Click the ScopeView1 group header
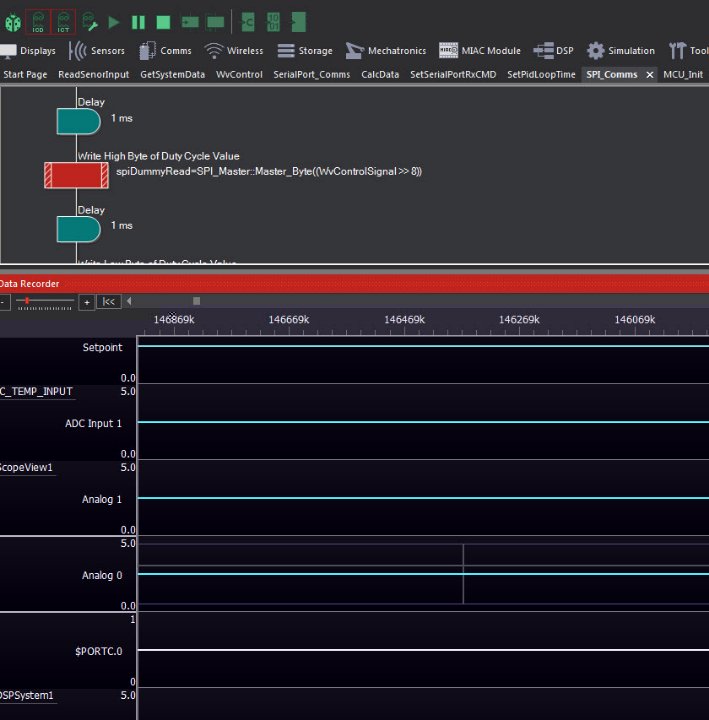 click(27, 467)
